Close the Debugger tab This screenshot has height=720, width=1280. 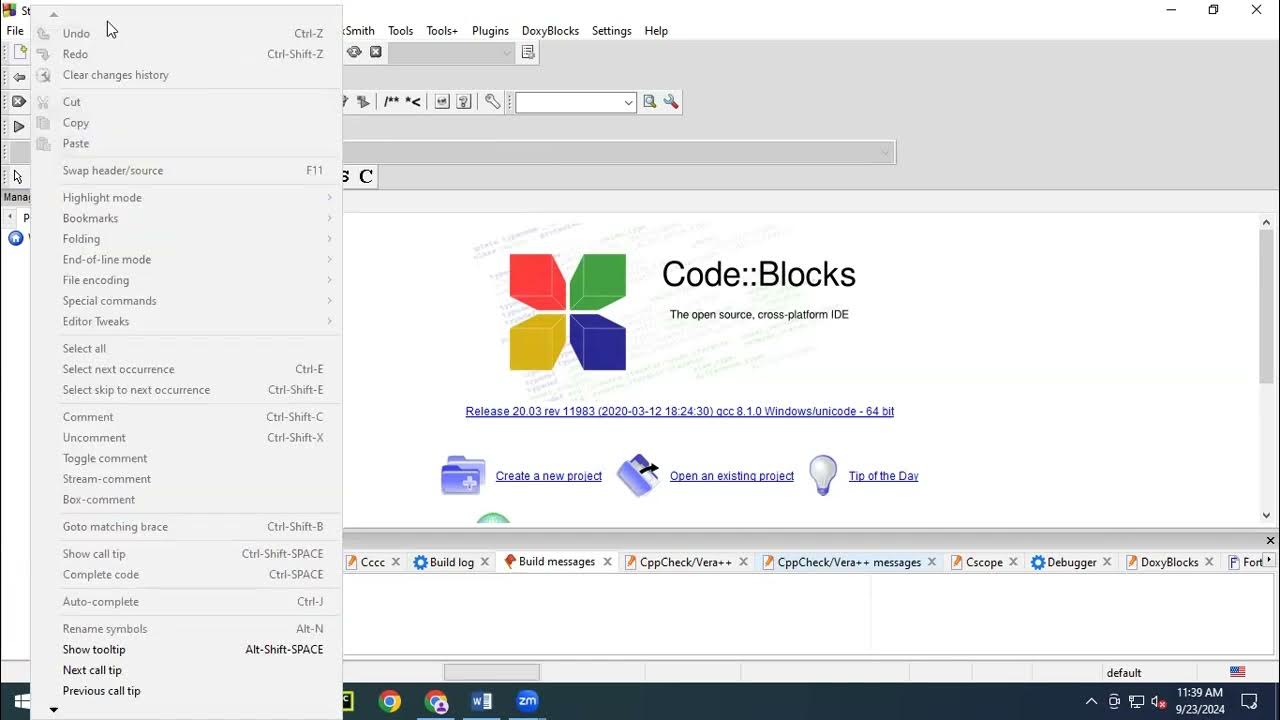click(x=1107, y=562)
